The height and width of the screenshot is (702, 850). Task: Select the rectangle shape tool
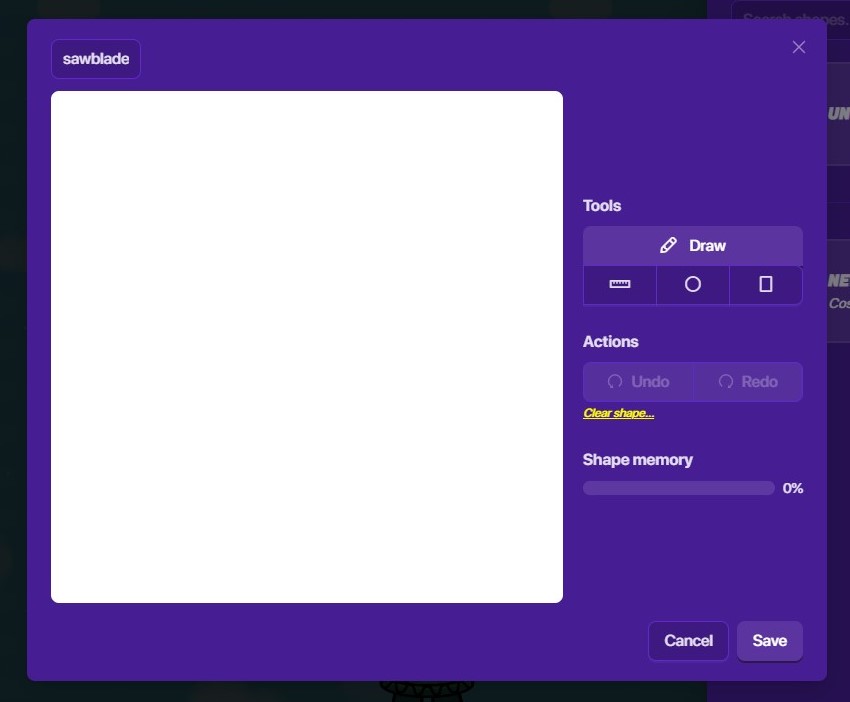[x=766, y=285]
